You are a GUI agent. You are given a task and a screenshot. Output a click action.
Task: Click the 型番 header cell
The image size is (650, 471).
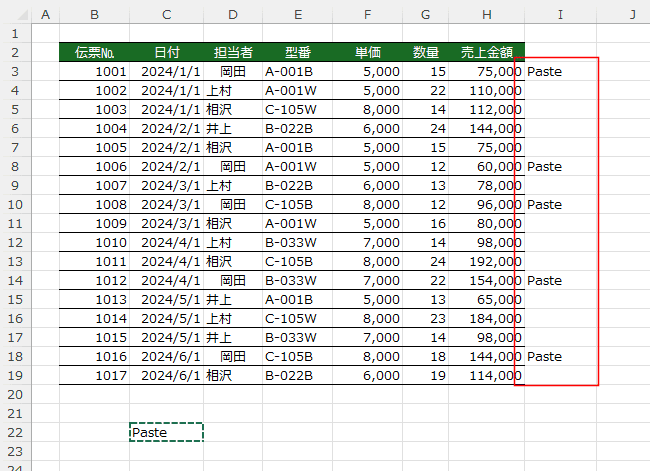[298, 53]
